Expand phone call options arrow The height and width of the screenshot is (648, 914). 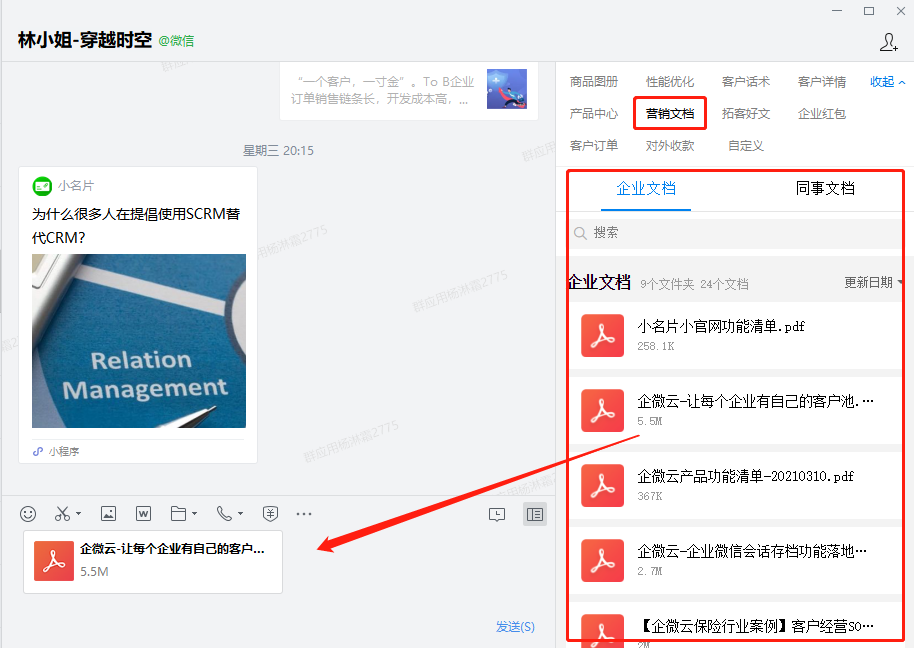(240, 513)
